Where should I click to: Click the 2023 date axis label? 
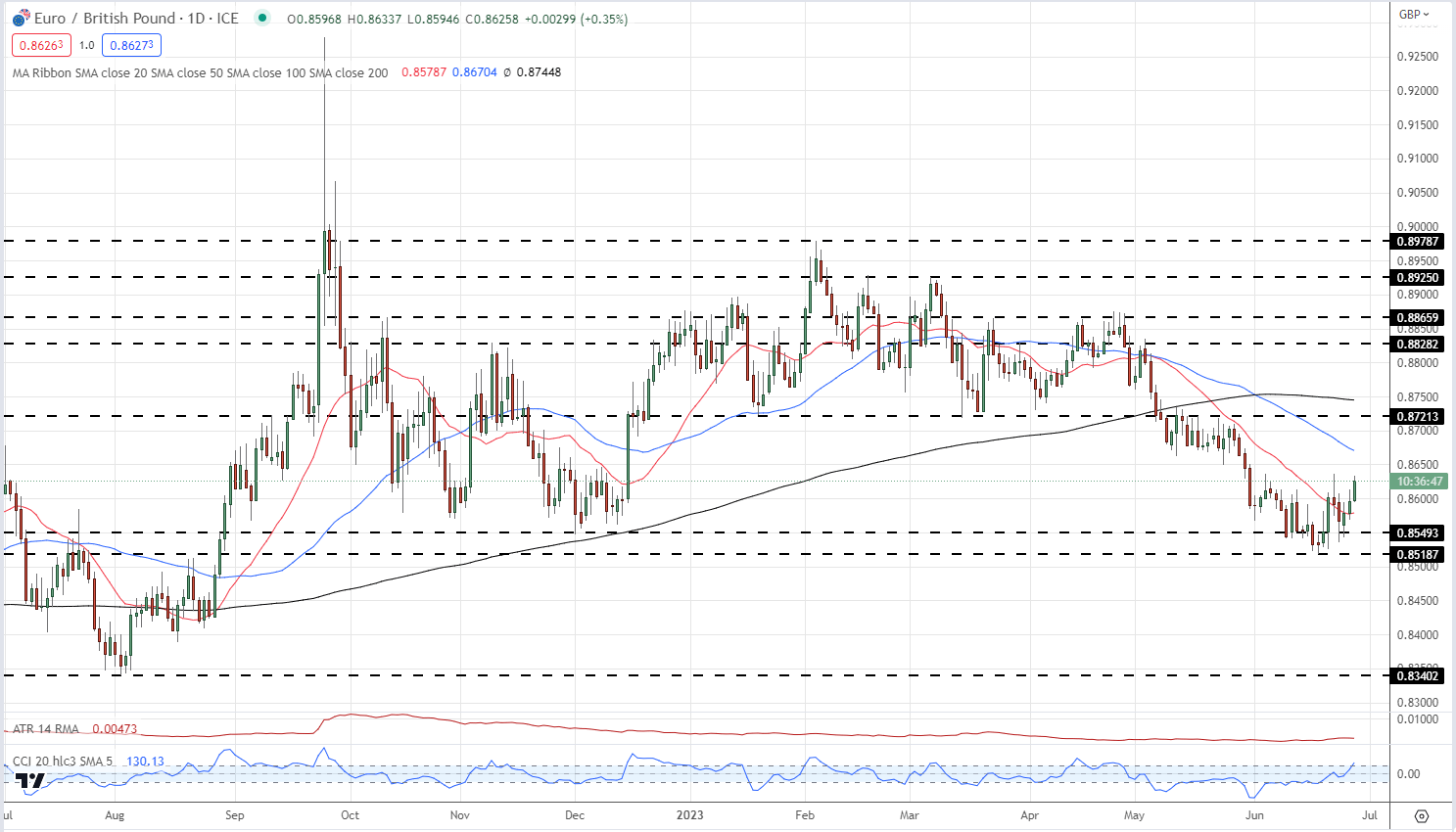point(690,815)
